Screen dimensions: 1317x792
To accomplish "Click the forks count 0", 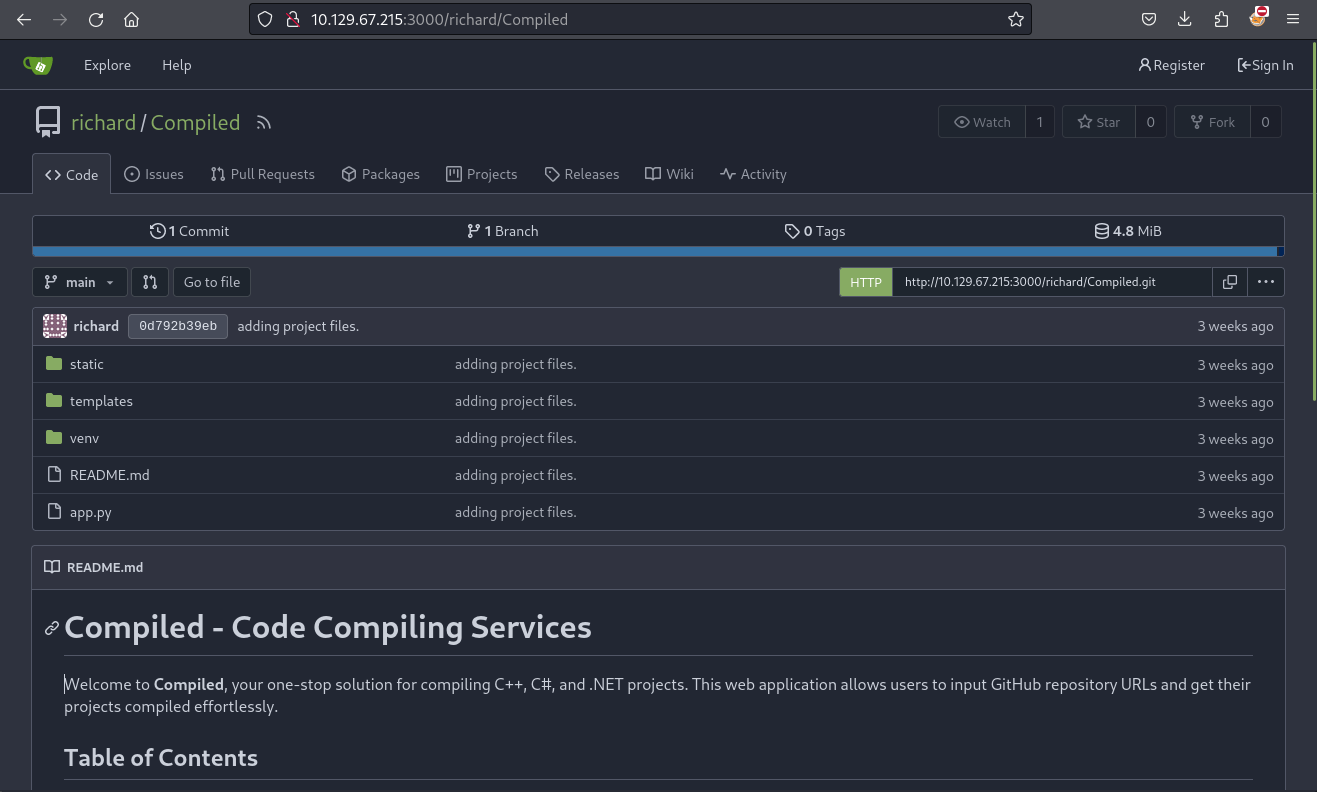I will point(1265,122).
